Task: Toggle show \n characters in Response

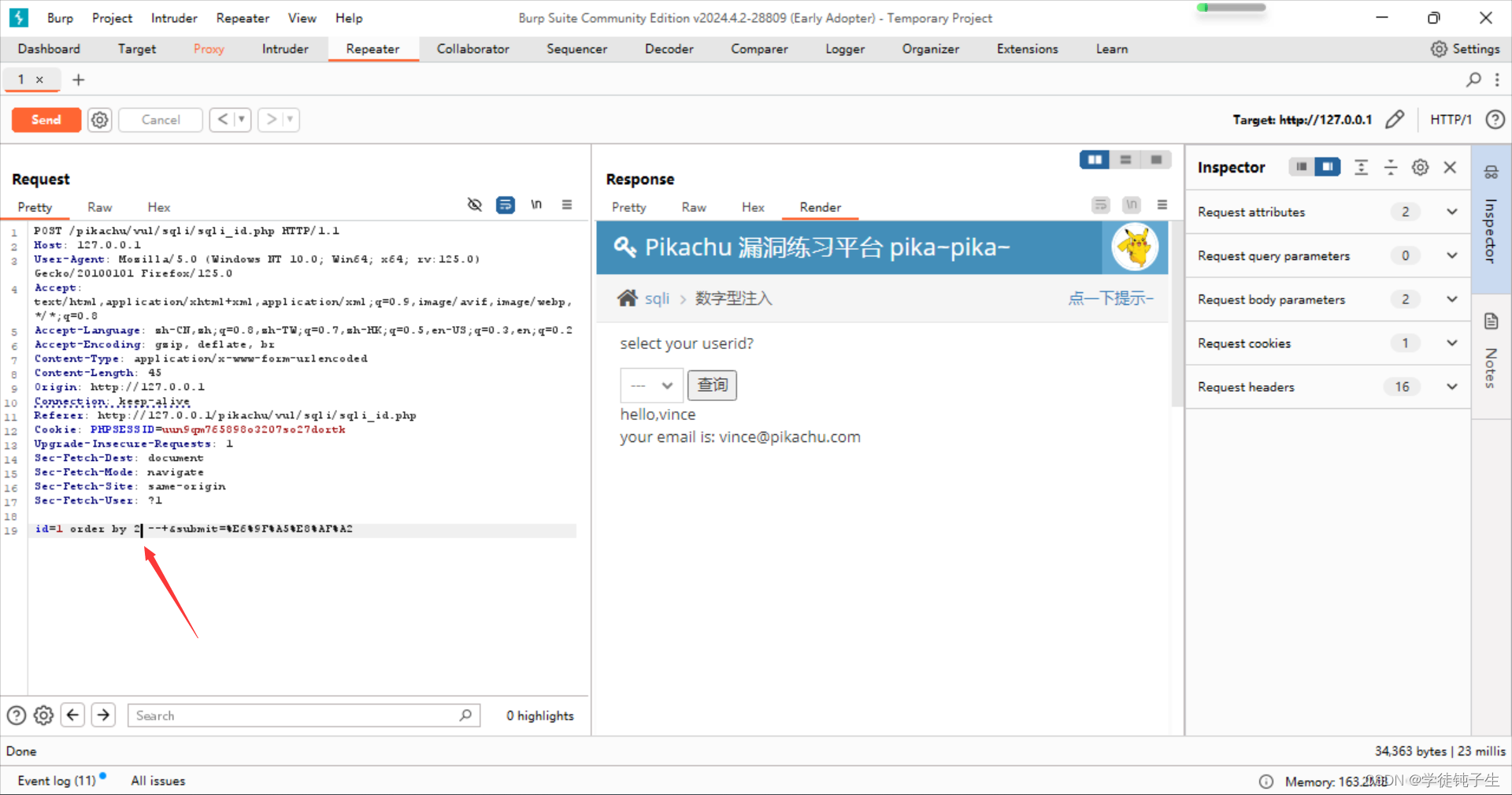Action: point(1132,205)
